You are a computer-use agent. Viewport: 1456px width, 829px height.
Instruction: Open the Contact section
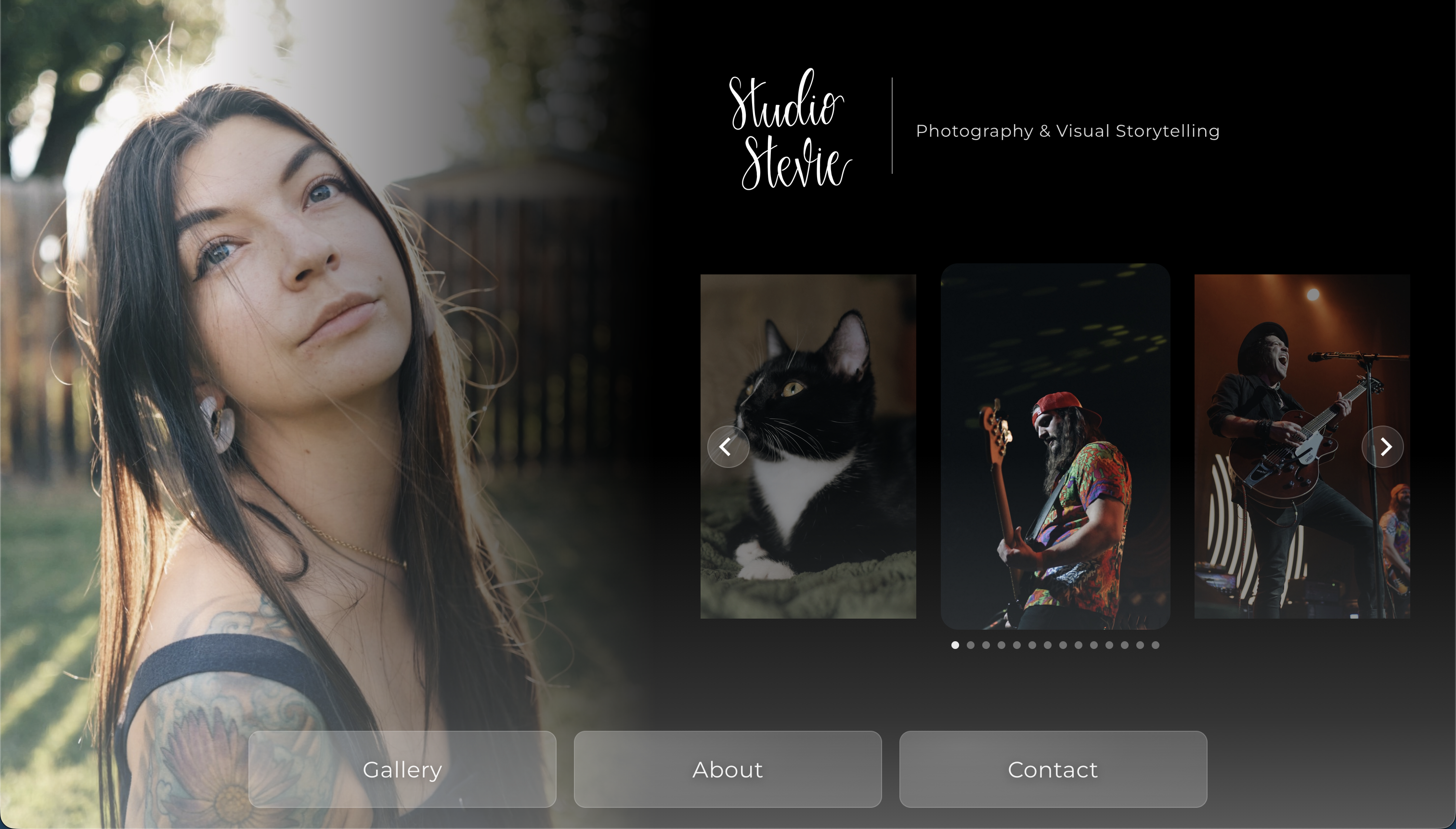coord(1053,770)
